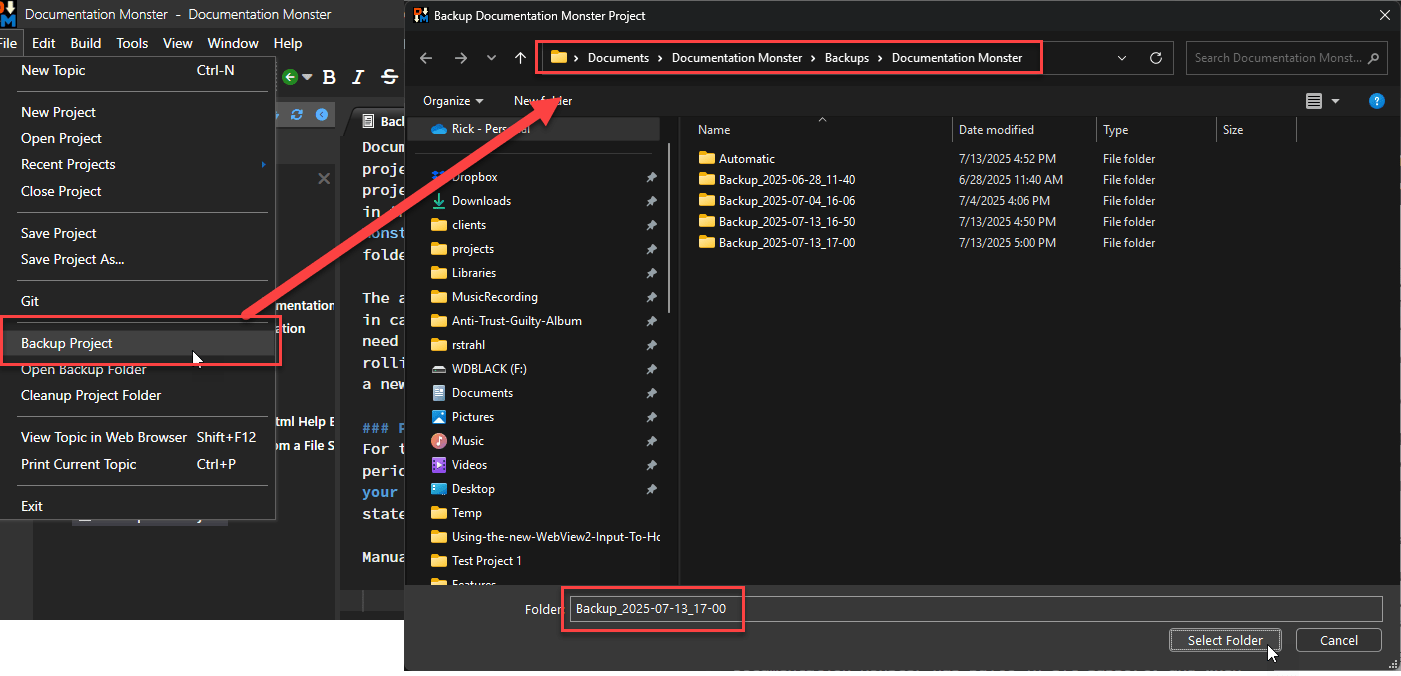The height and width of the screenshot is (676, 1401).
Task: Click the blue circular collapse-left icon
Action: tap(322, 115)
